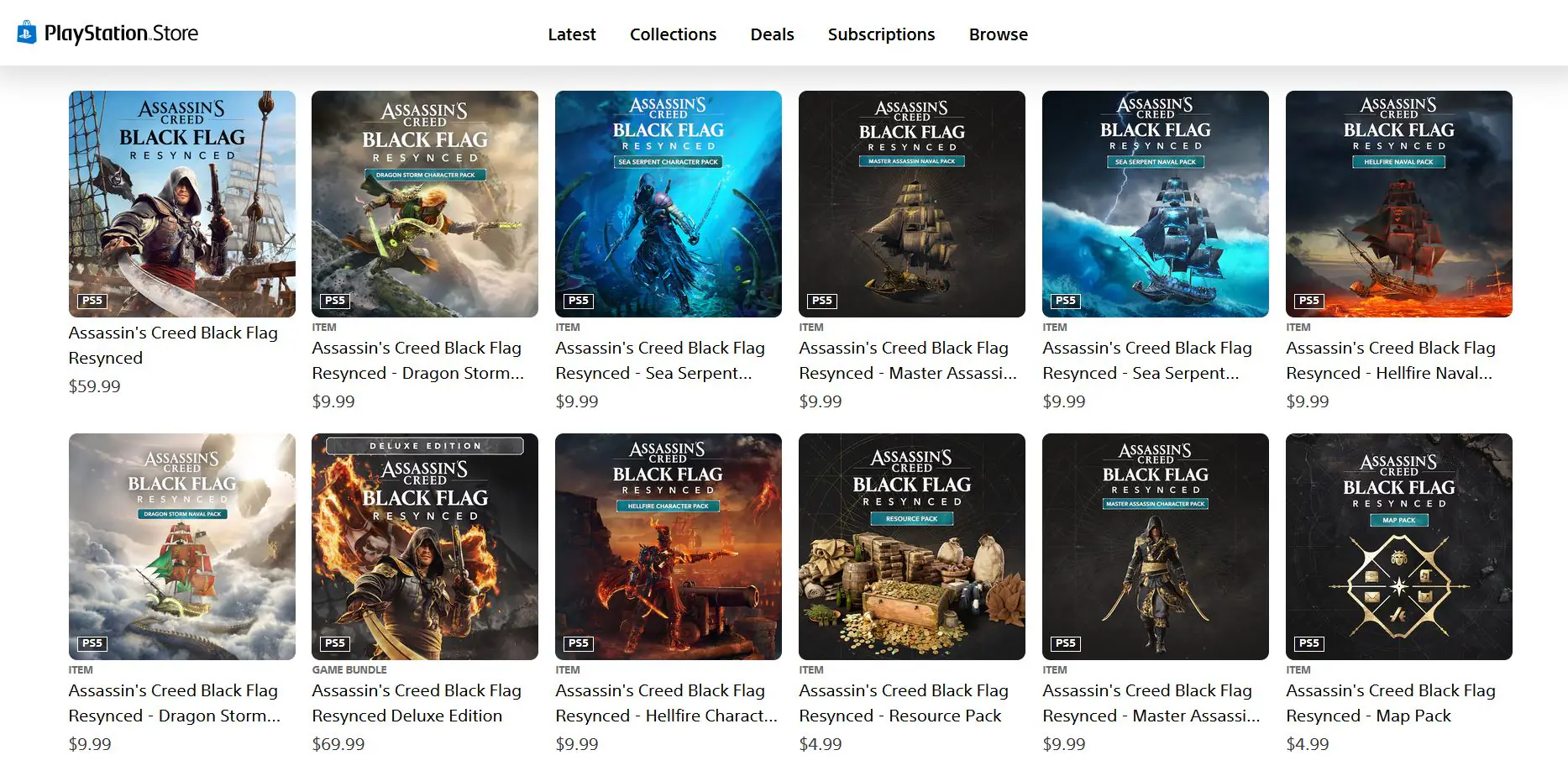Open the Sea Serpent Character Pack cover image
This screenshot has width=1568, height=771.
[x=669, y=204]
